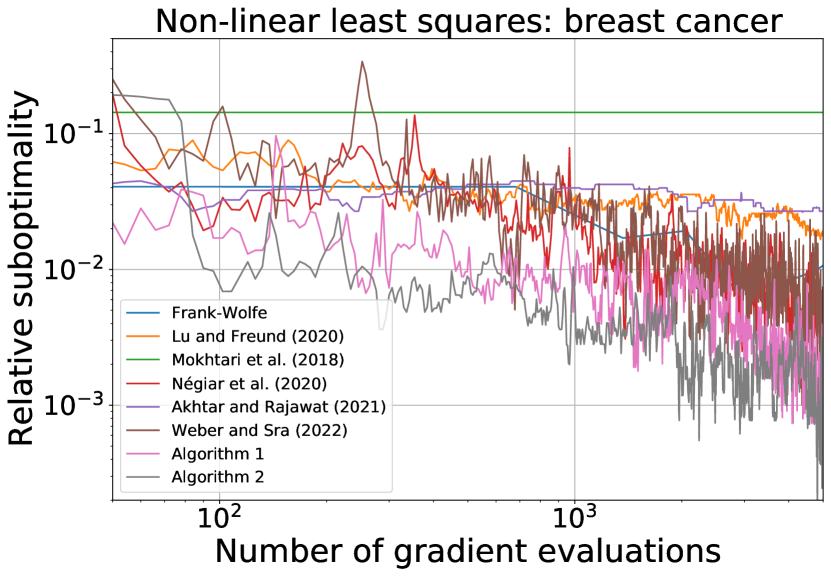Click the brown line swatch beside Weber and Sra

click(x=143, y=430)
